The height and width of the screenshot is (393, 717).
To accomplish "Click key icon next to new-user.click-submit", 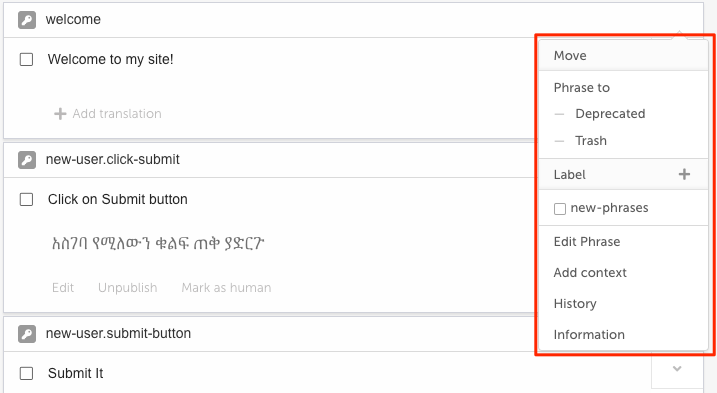I will (x=27, y=160).
